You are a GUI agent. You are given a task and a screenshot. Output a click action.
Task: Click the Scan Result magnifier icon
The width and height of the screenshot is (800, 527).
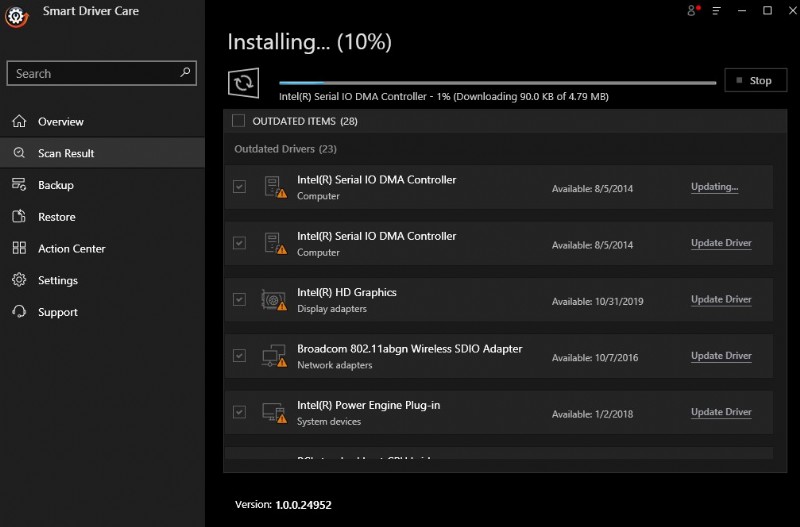click(19, 153)
